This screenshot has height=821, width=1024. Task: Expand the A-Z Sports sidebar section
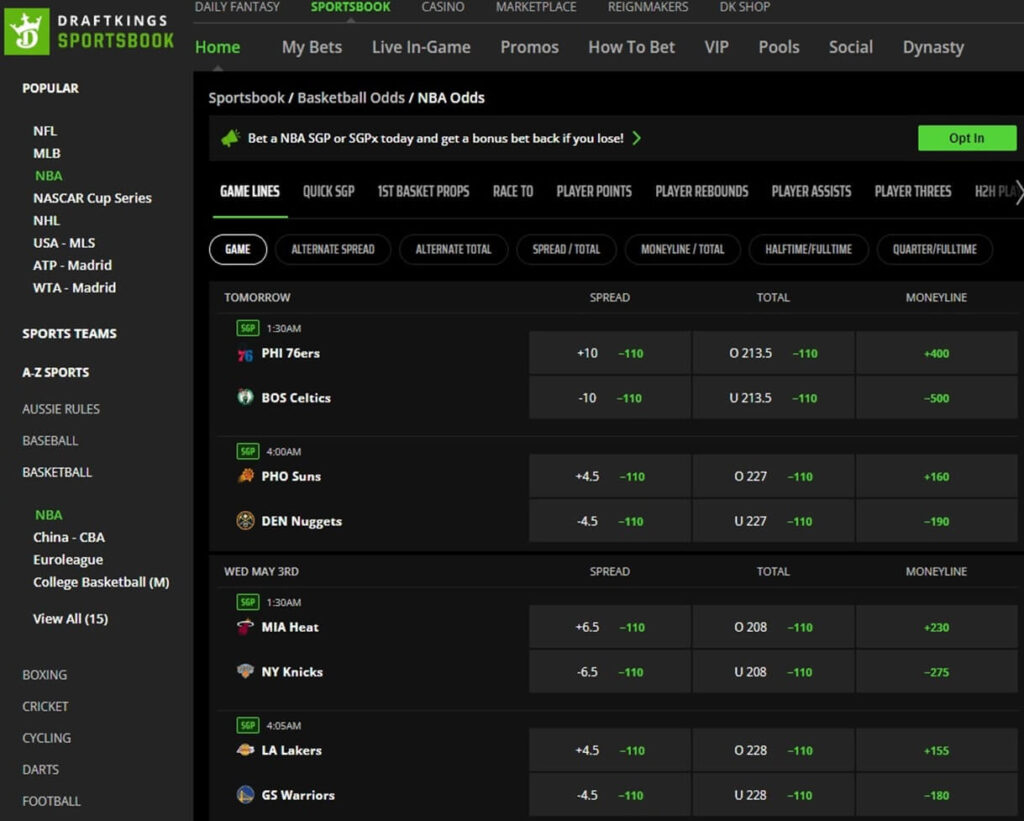pyautogui.click(x=56, y=372)
